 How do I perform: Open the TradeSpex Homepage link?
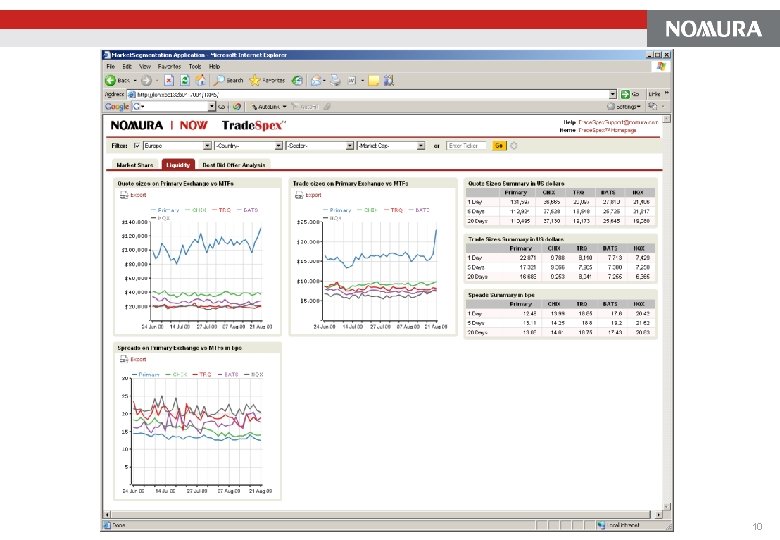point(607,130)
